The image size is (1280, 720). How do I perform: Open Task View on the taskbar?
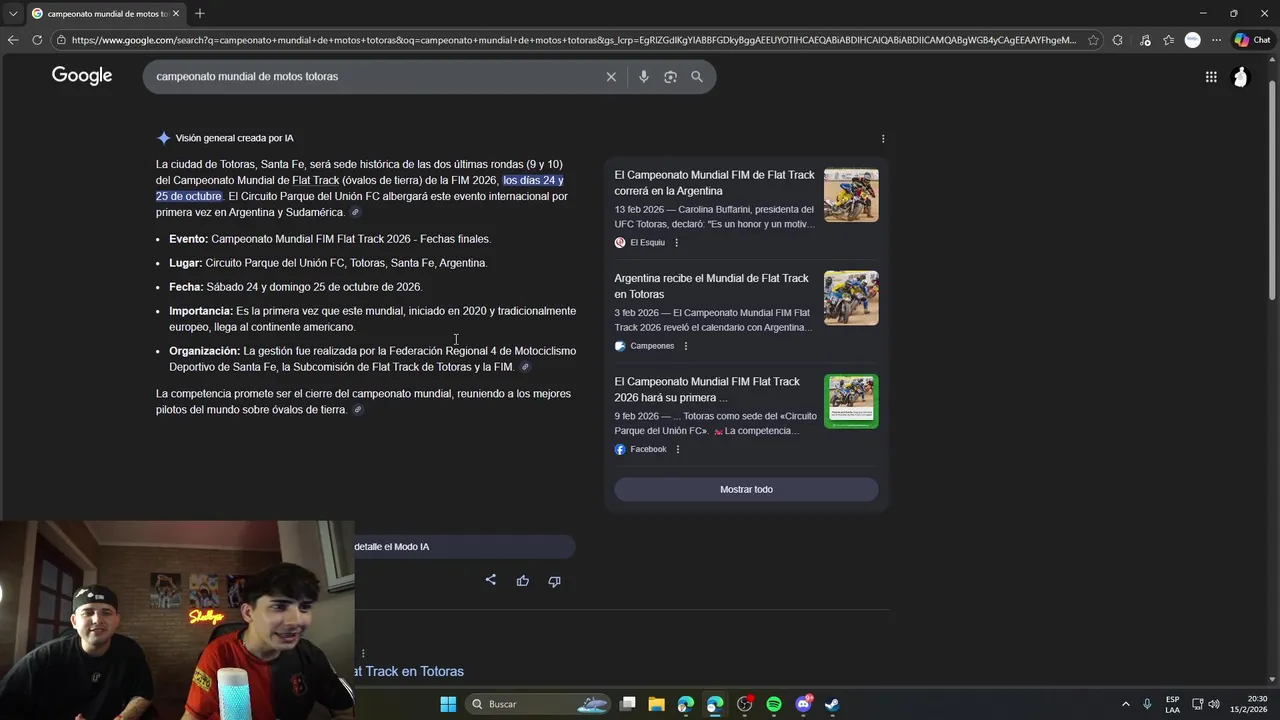pyautogui.click(x=628, y=704)
